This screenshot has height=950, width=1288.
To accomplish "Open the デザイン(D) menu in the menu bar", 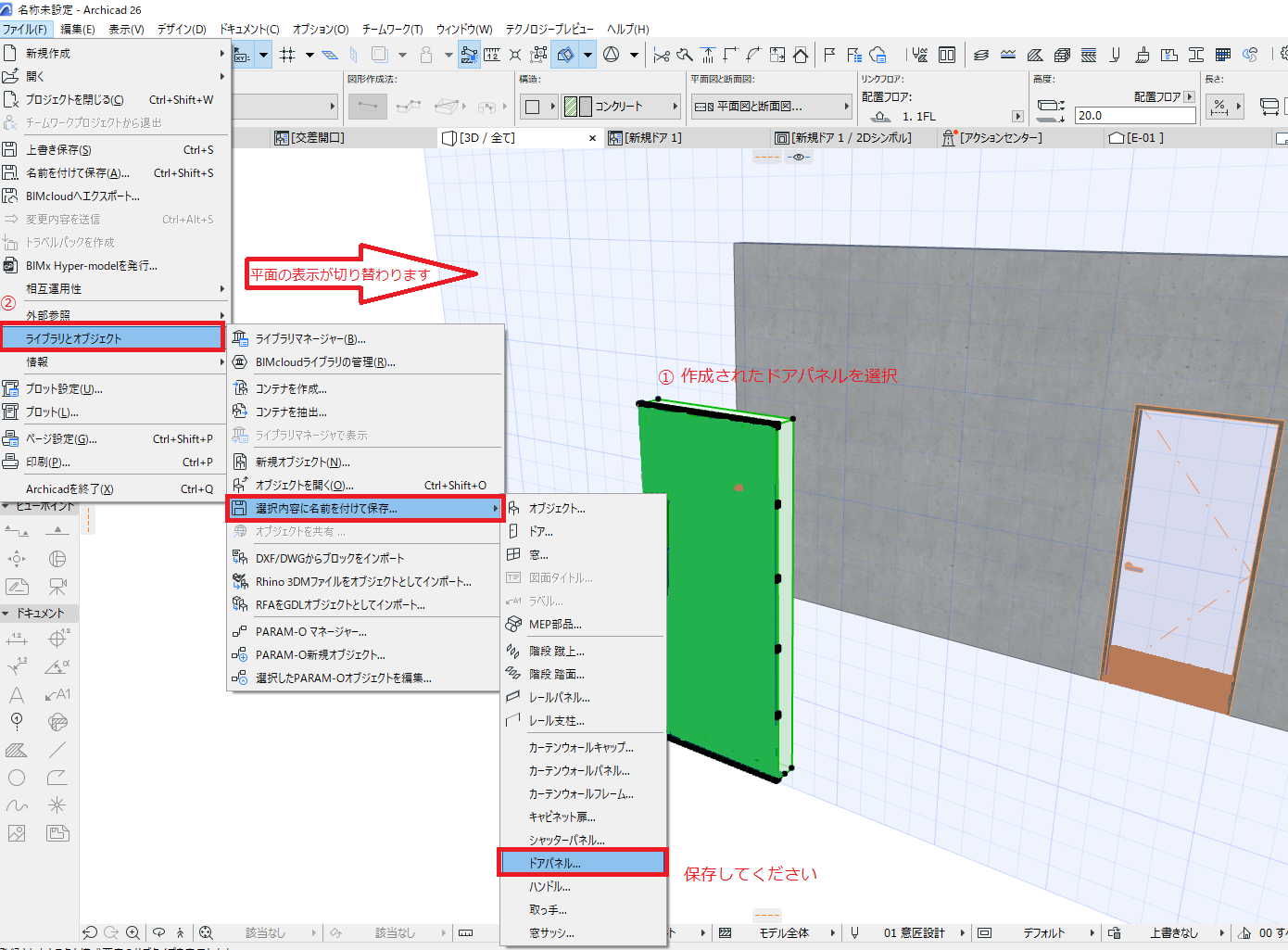I will pyautogui.click(x=182, y=29).
